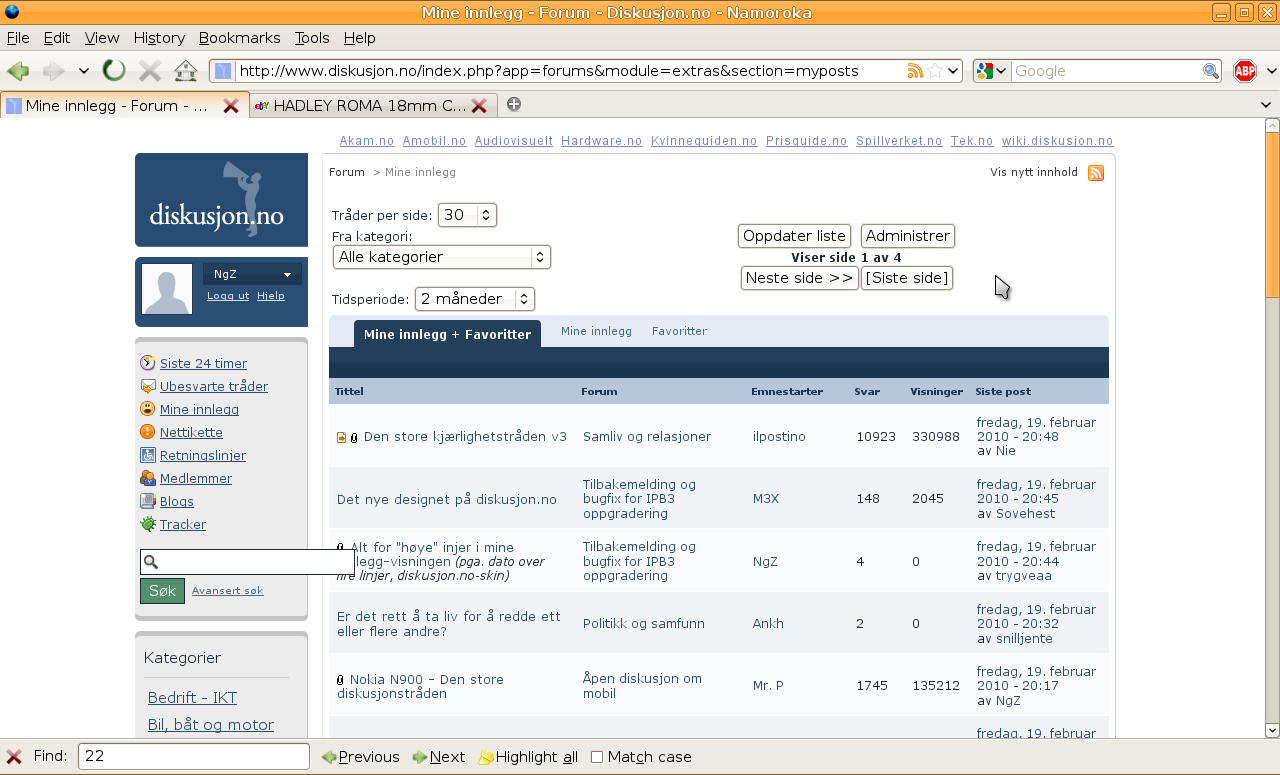Screen dimensions: 1280x775
Task: Click the Stop loading icon
Action: point(150,71)
